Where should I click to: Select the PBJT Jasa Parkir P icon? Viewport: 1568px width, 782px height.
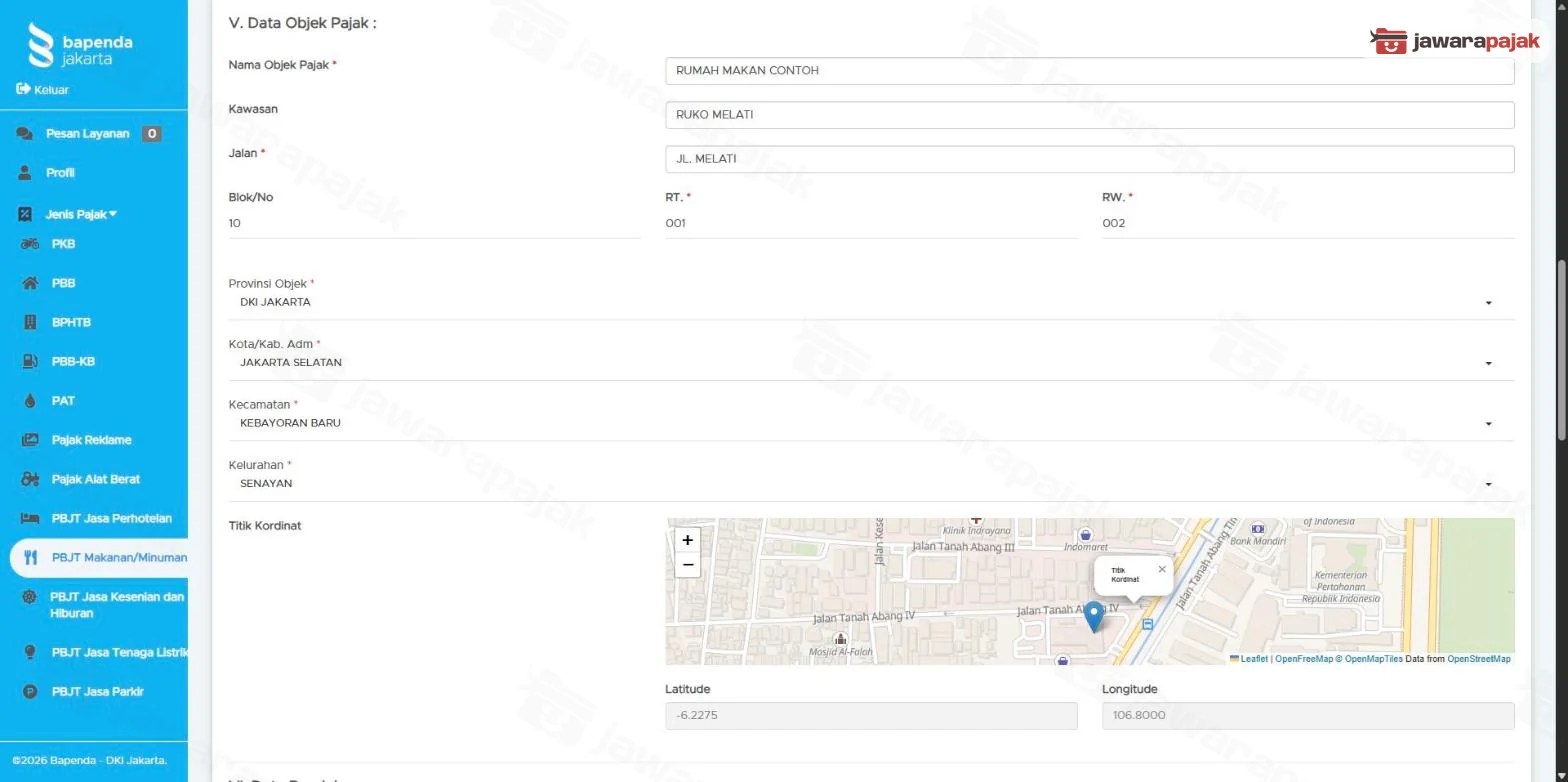click(30, 691)
